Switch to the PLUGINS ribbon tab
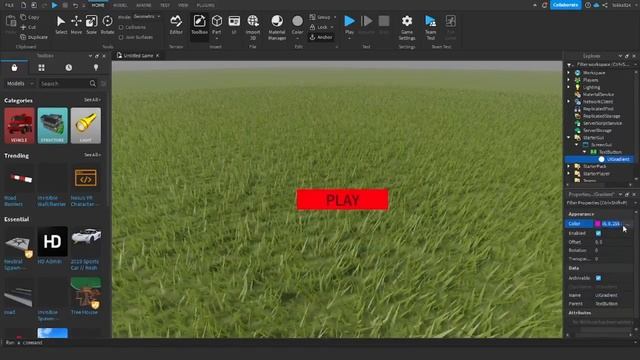Screen dimensions: 640x360 point(206,5)
